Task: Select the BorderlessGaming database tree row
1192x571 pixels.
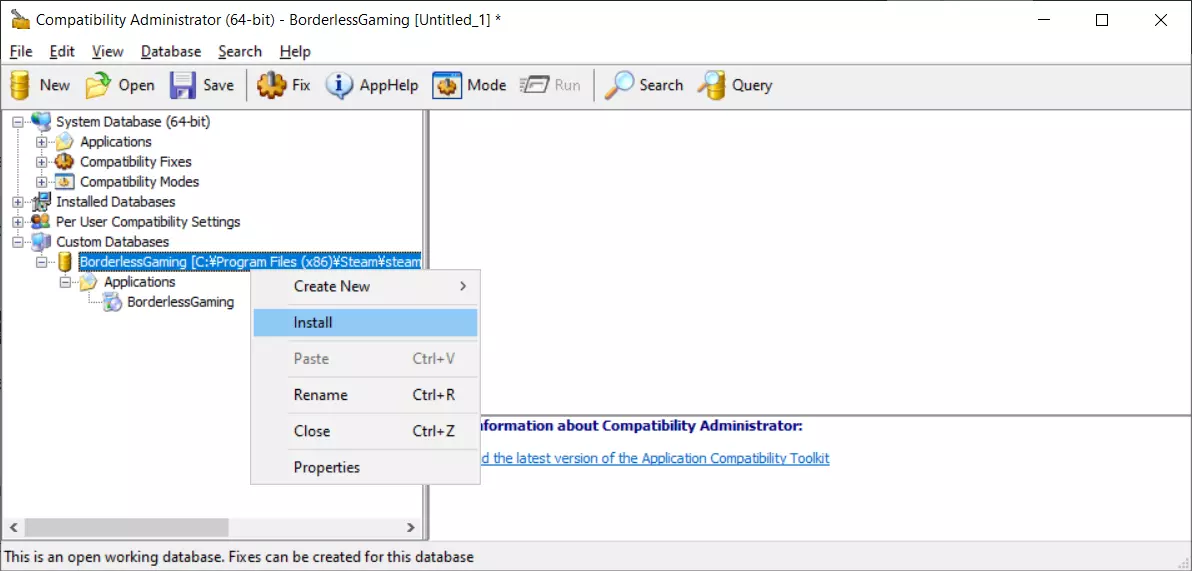Action: [x=249, y=262]
